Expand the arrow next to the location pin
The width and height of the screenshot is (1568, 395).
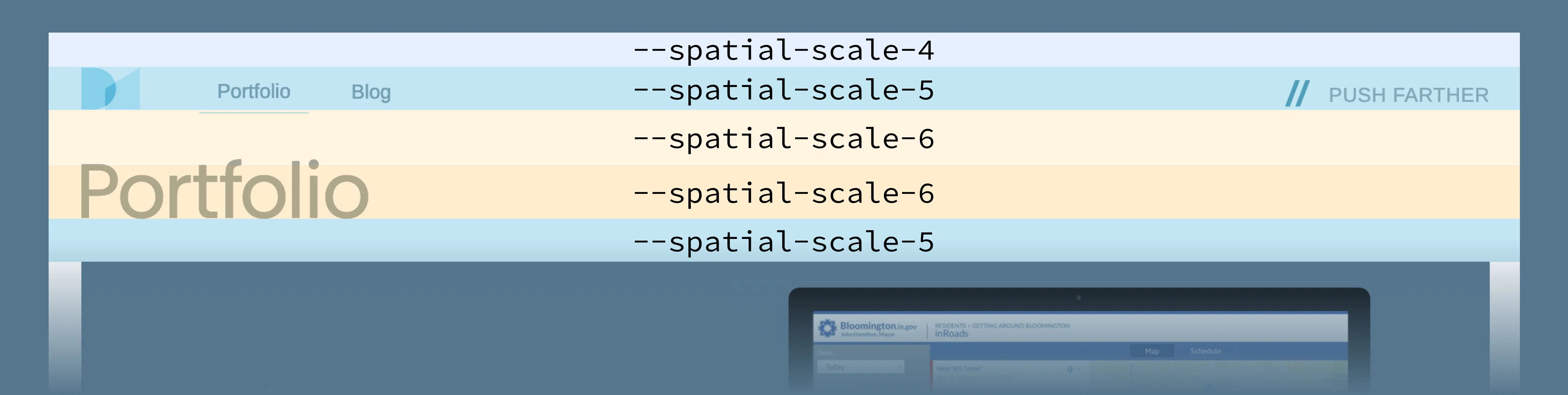coord(1079,369)
